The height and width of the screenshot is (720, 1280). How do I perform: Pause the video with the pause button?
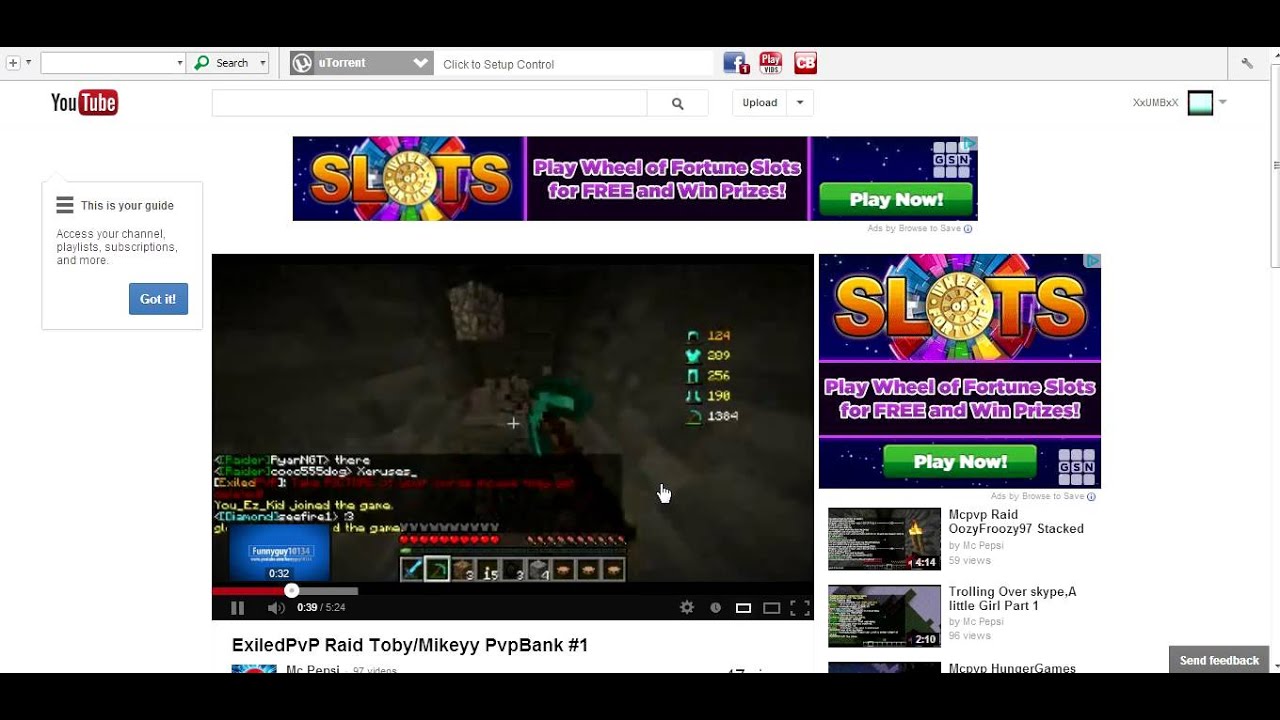click(237, 607)
